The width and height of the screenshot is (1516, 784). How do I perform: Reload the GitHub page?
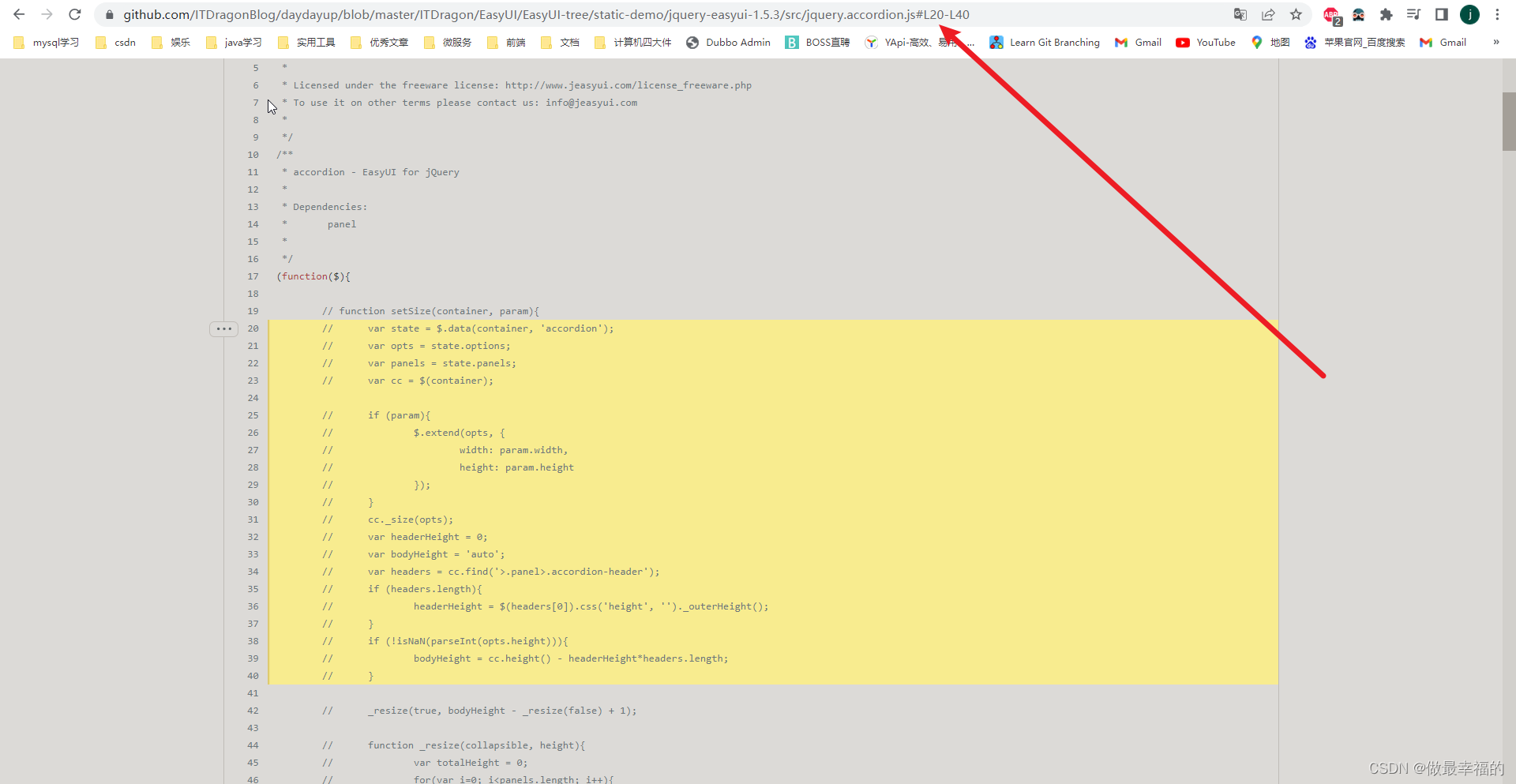tap(75, 14)
